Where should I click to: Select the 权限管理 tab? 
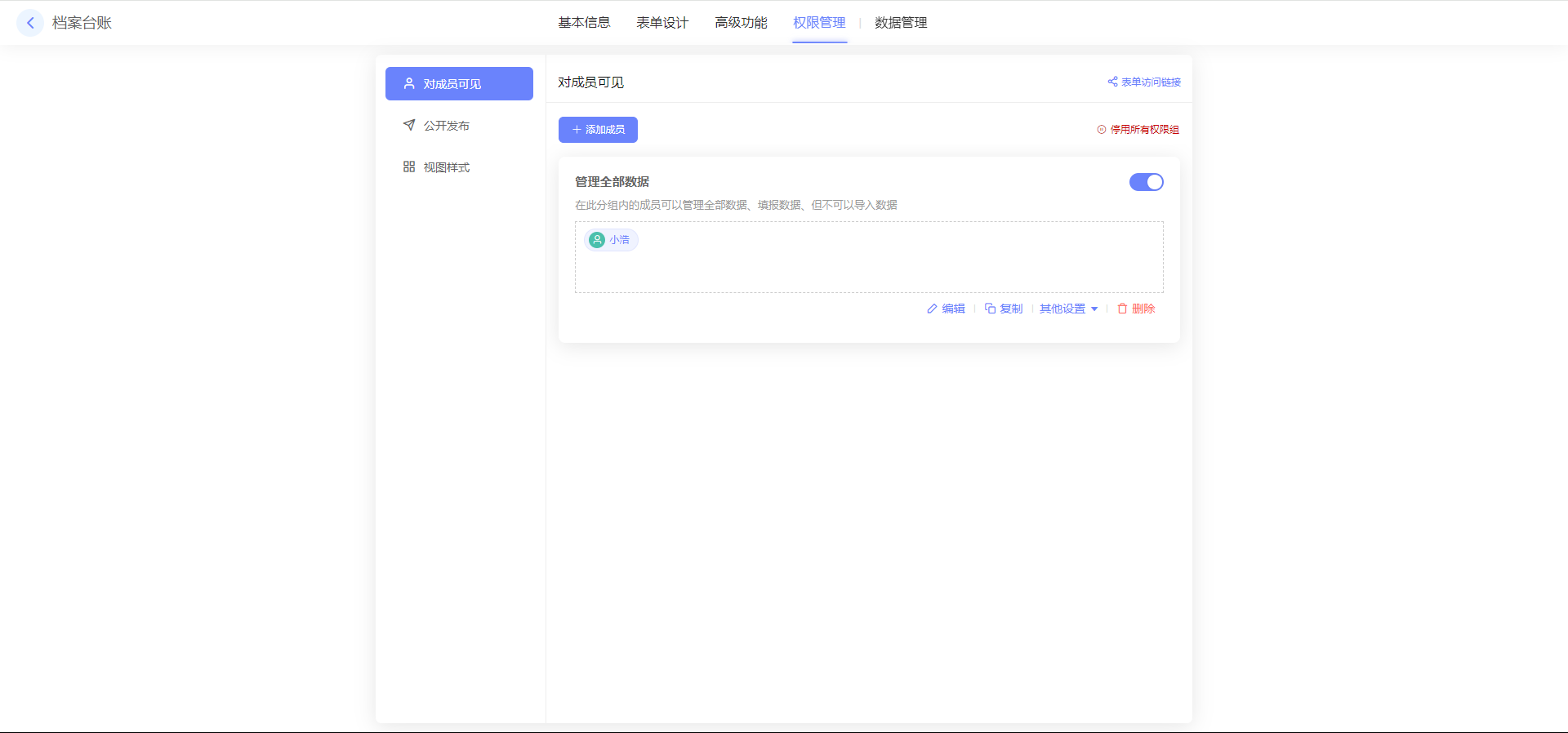[x=819, y=23]
